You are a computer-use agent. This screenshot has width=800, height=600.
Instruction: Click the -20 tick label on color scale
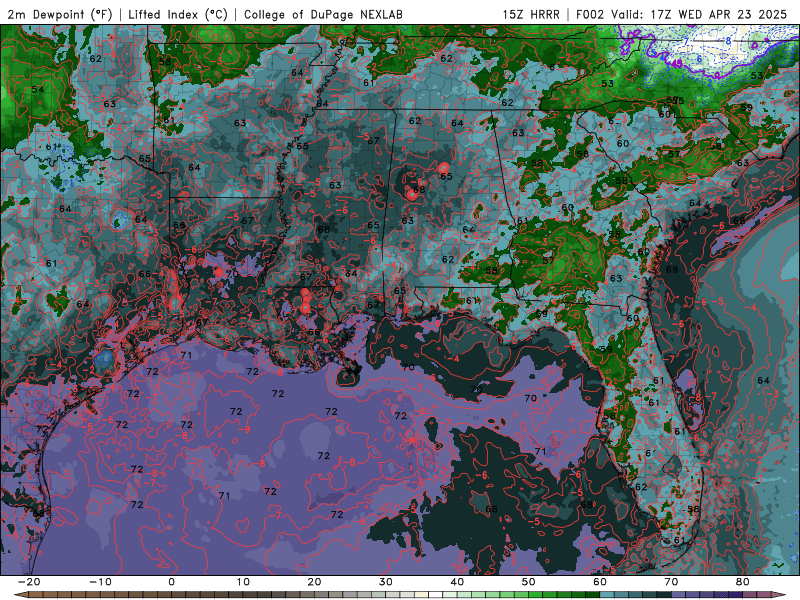29,582
